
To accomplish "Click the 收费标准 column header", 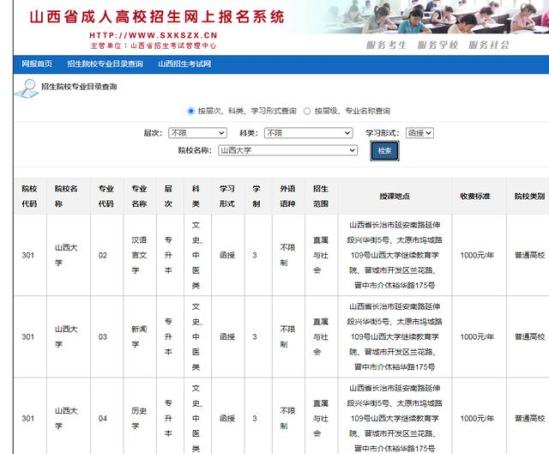I will click(x=475, y=196).
